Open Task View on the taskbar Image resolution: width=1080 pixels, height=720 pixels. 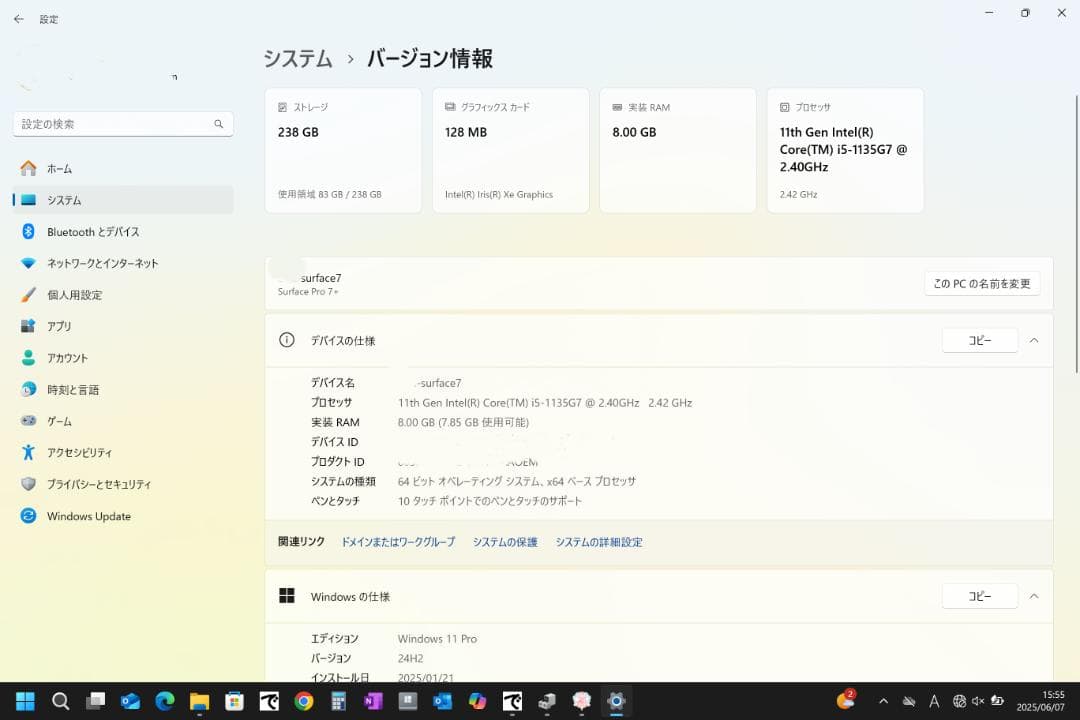[x=95, y=701]
